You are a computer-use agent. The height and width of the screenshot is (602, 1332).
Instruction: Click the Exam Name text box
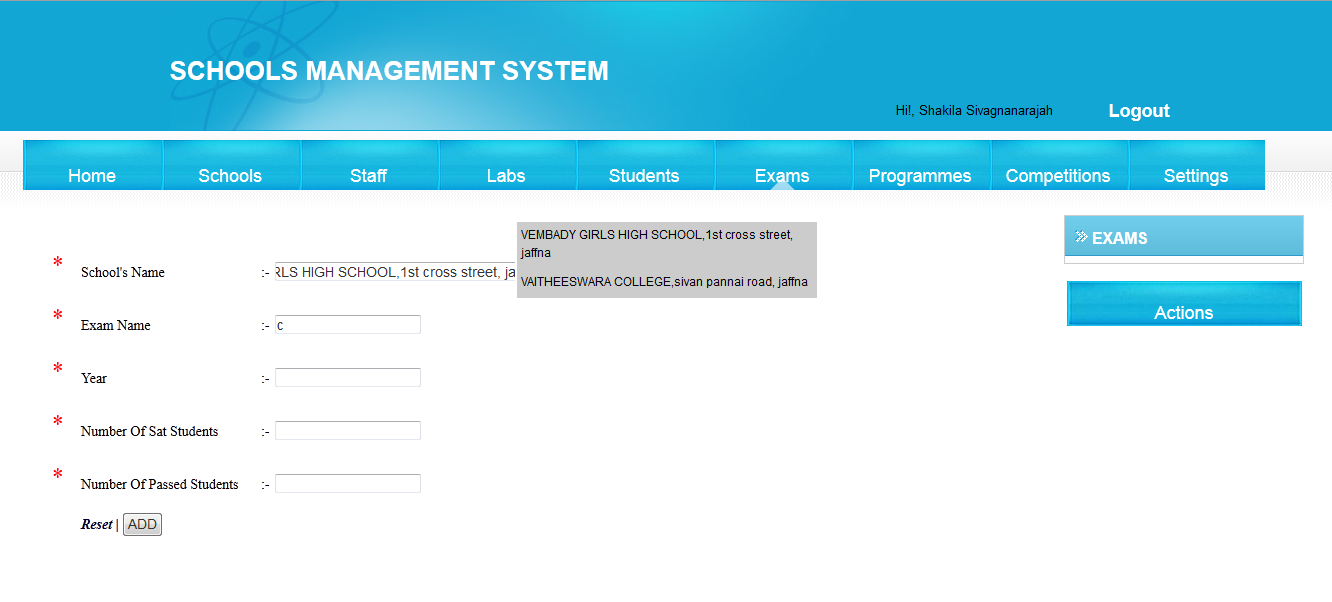(347, 324)
